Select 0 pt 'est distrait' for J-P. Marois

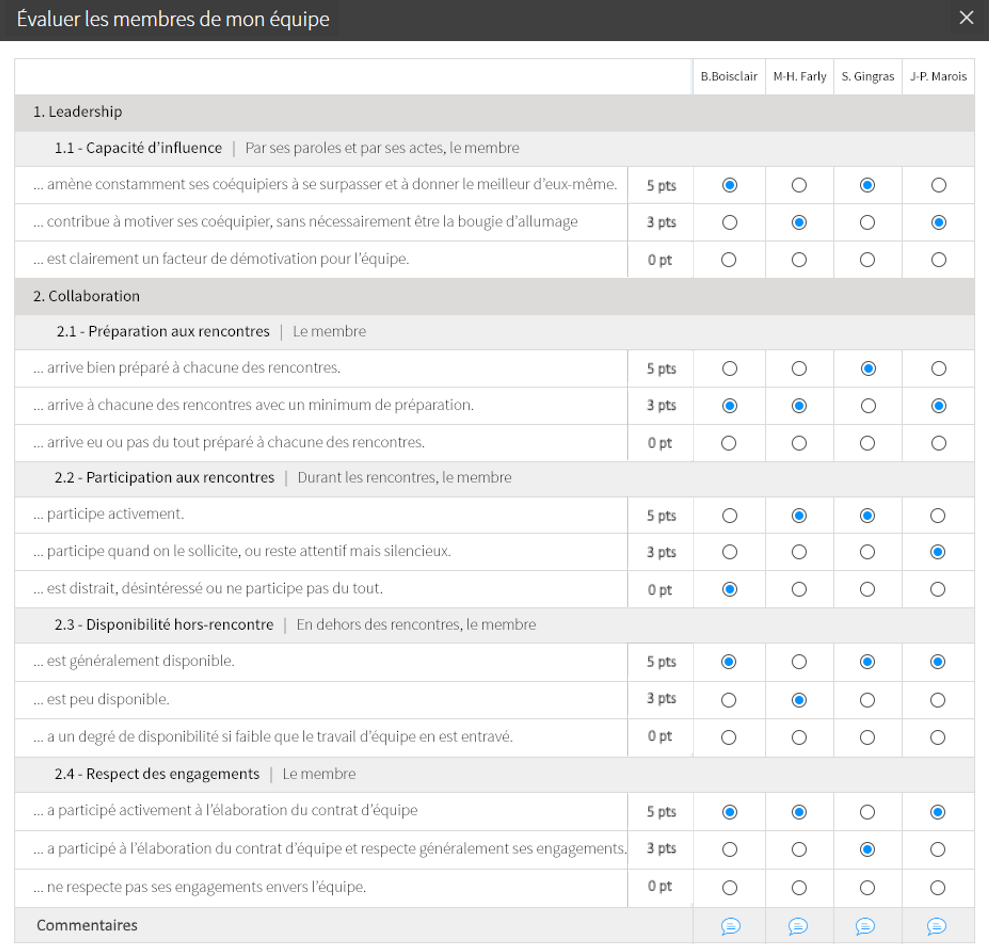[937, 589]
